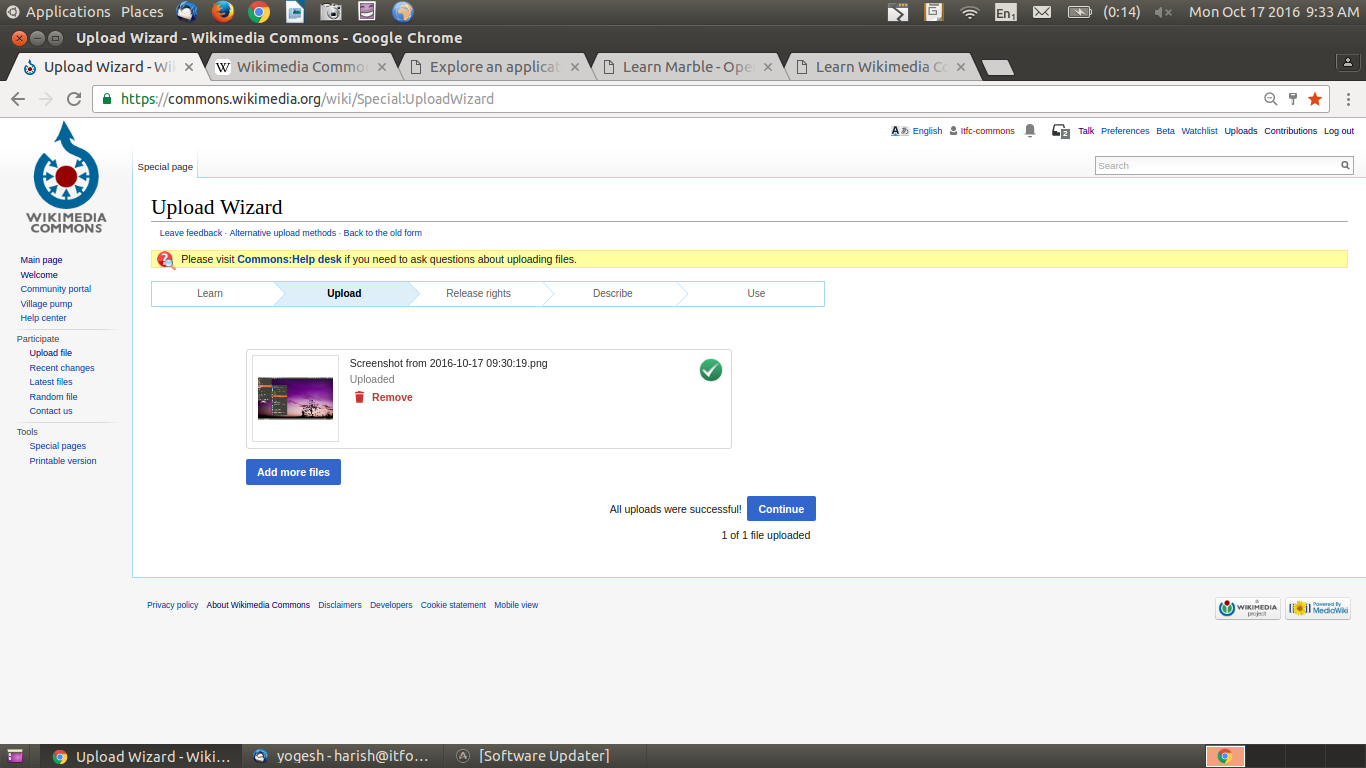The width and height of the screenshot is (1366, 768).
Task: Click the Chrome profile person button
Action: [1349, 62]
